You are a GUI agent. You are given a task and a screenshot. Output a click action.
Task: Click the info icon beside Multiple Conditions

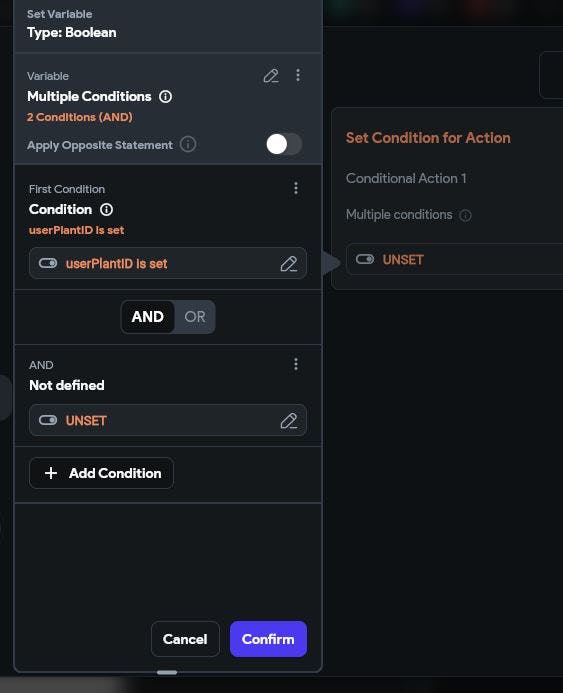165,96
